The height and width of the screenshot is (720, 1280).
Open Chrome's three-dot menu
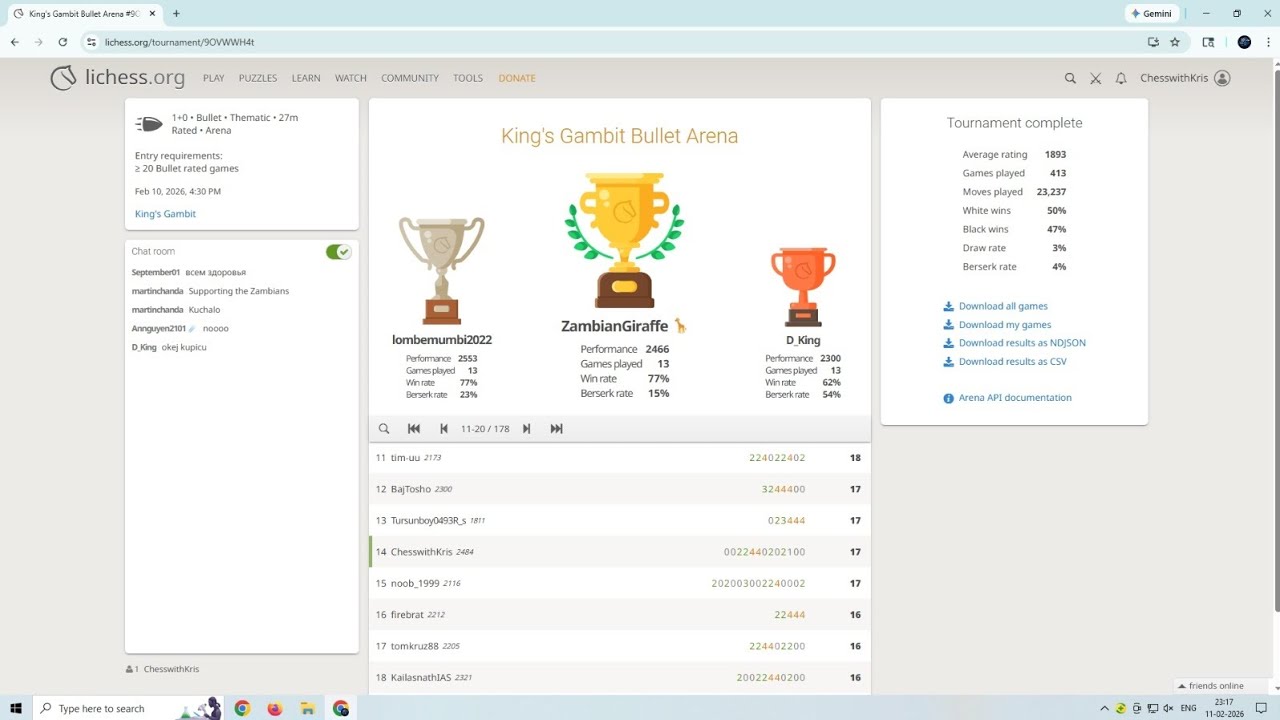[x=1267, y=42]
